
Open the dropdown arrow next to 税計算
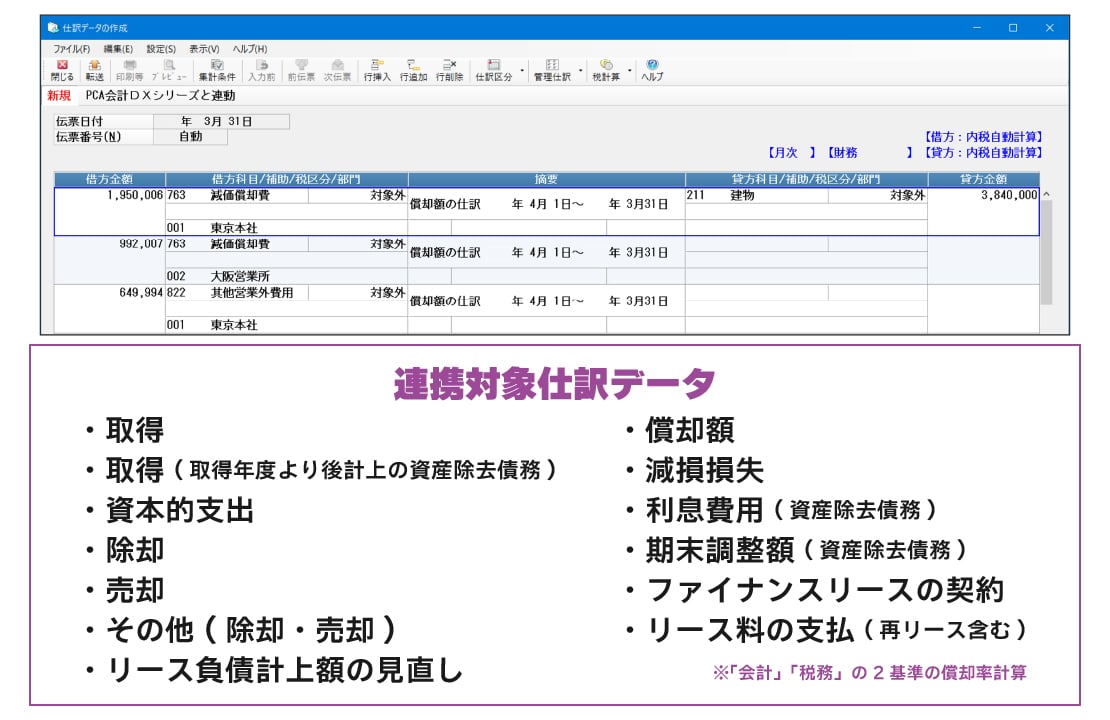tap(628, 68)
